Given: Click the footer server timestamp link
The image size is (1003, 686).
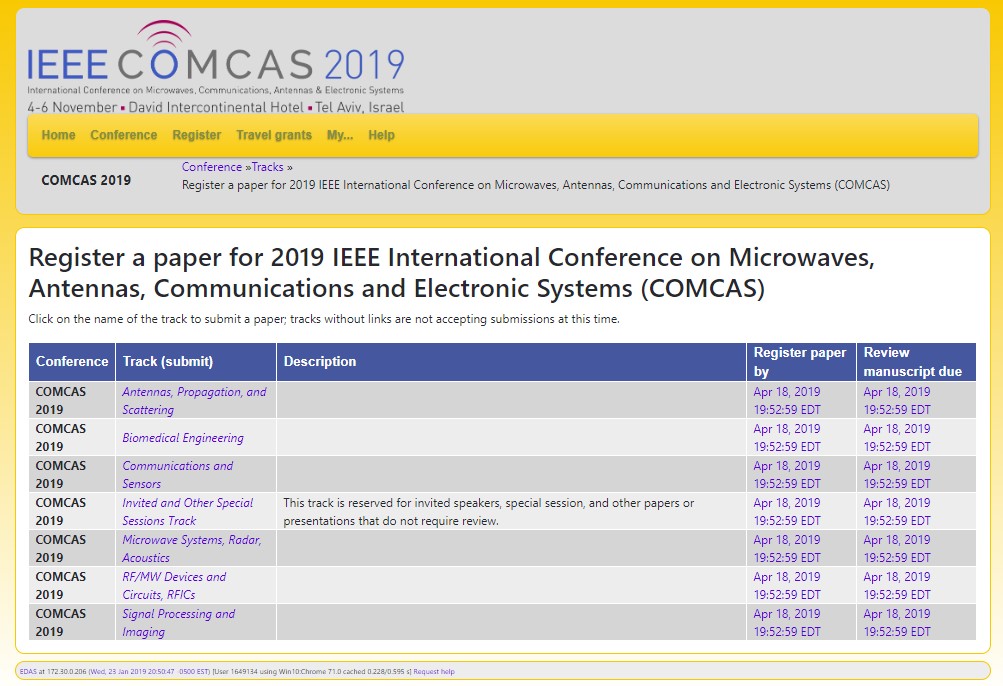Looking at the screenshot, I should coord(149,672).
